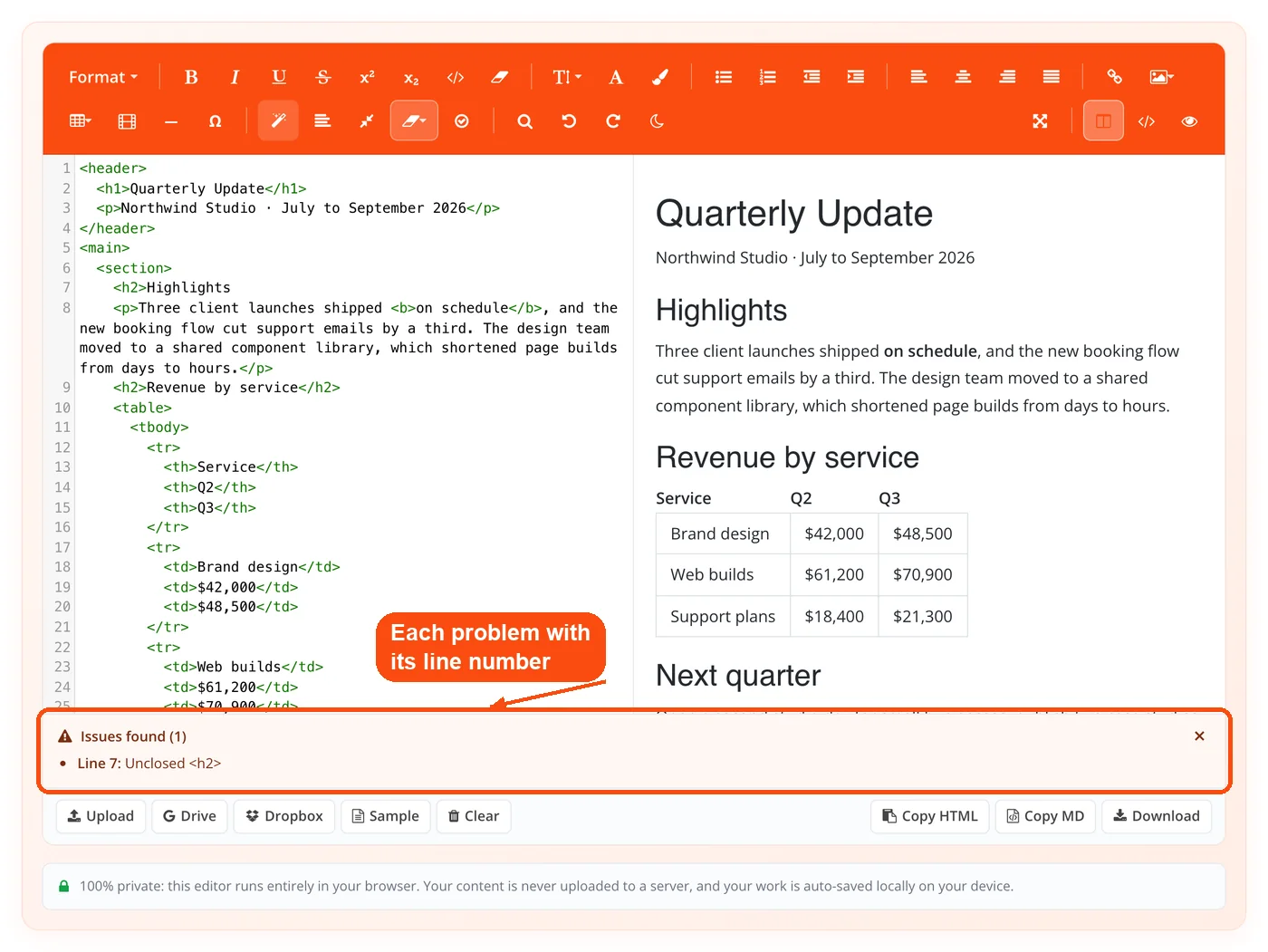The width and height of the screenshot is (1268, 952).
Task: Click the format lines icon beside the wand
Action: [322, 121]
